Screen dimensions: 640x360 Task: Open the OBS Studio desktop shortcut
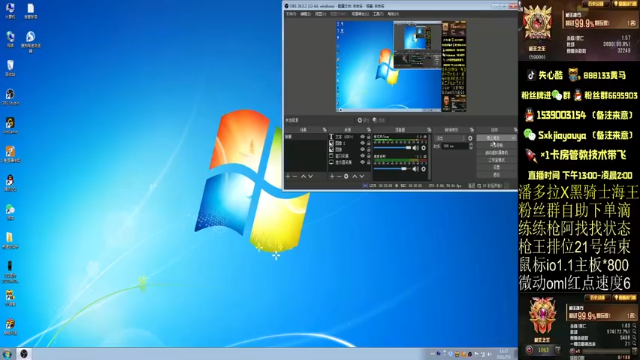(x=10, y=97)
